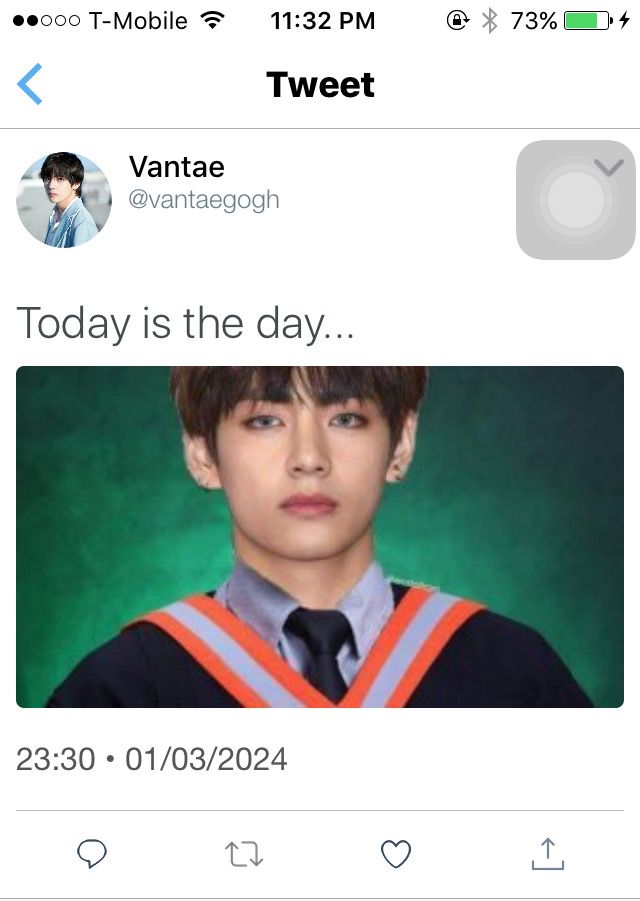Image resolution: width=640 pixels, height=901 pixels.
Task: Retweet the Vantae tweet
Action: [x=244, y=854]
